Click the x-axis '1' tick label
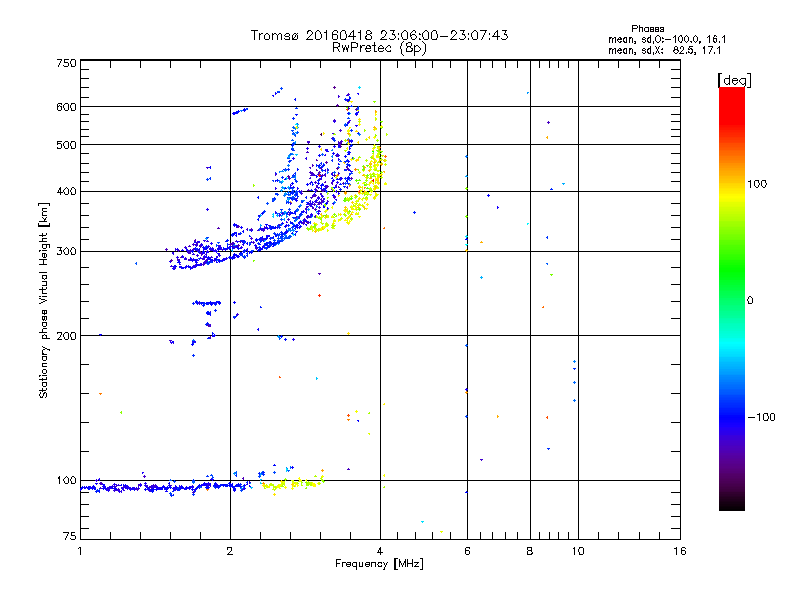800x600 pixels. coord(80,551)
